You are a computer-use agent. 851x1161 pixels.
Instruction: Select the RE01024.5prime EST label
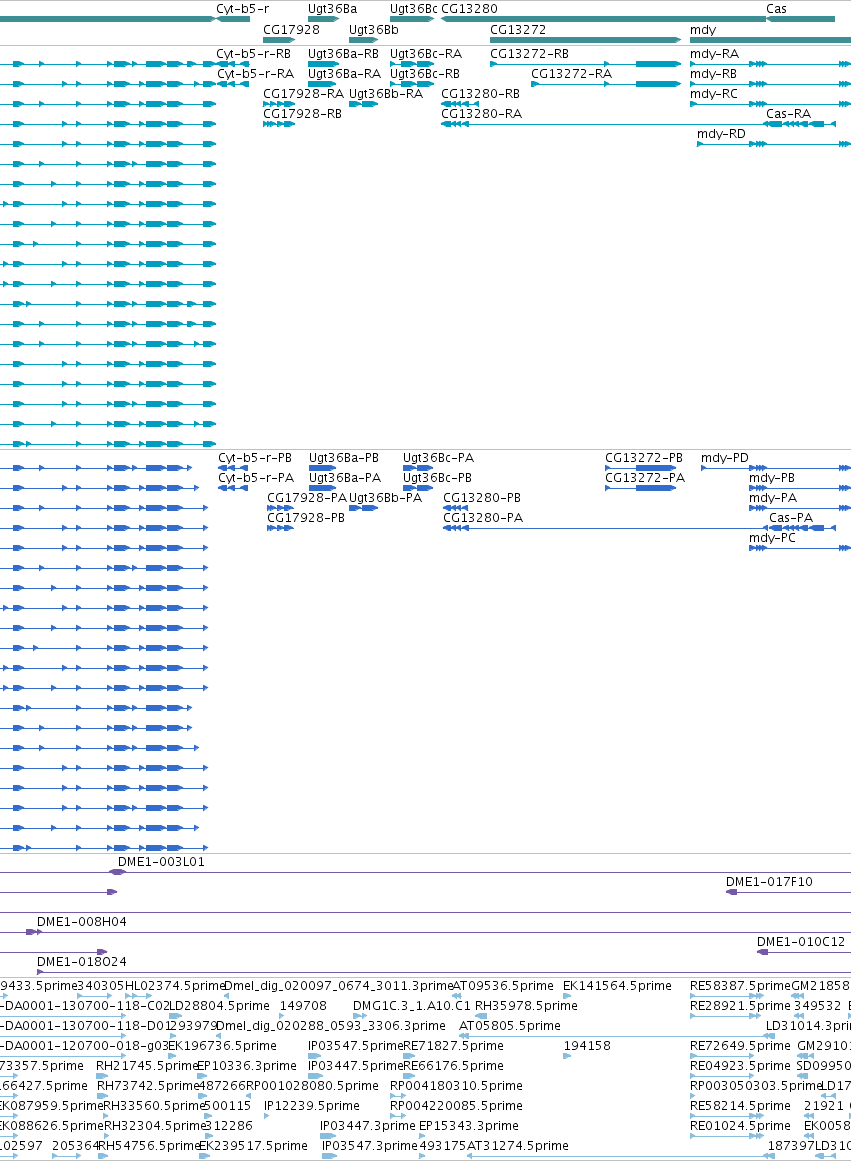[741, 1126]
